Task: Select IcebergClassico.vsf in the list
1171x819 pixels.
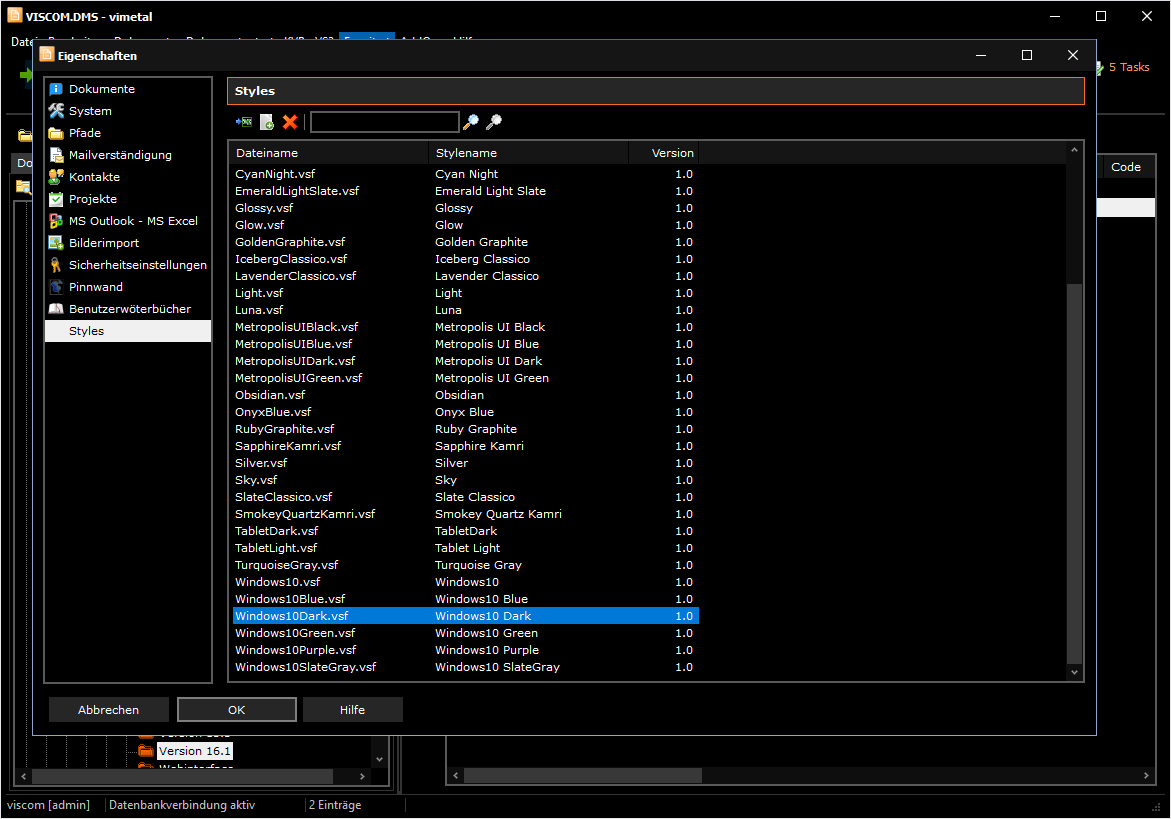Action: pyautogui.click(x=466, y=259)
